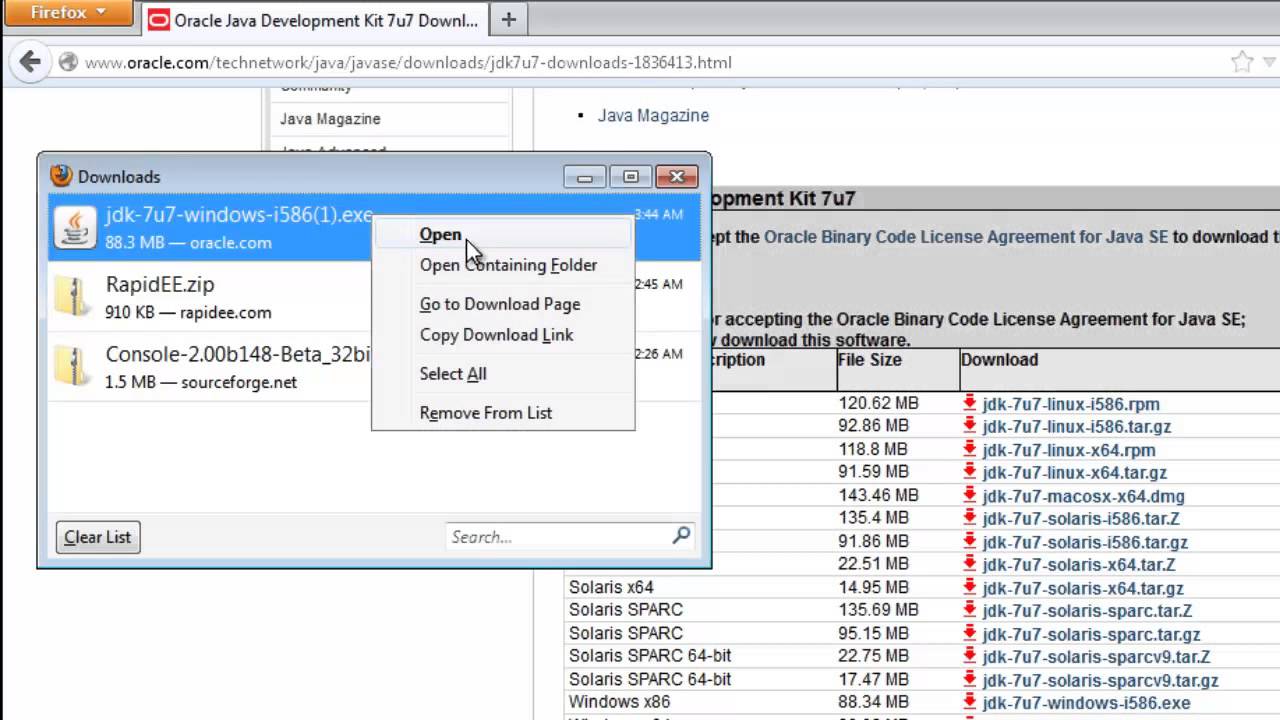This screenshot has height=720, width=1280.
Task: Minimize the Downloads window
Action: click(585, 177)
